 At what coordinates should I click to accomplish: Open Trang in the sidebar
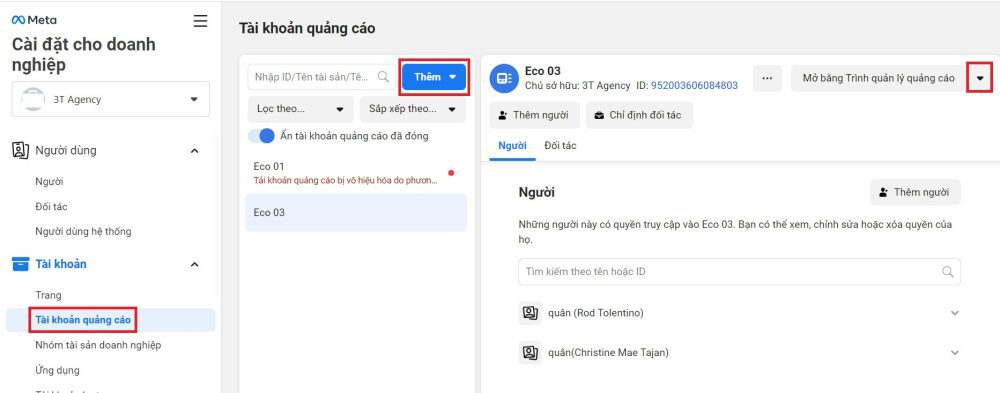pos(48,295)
